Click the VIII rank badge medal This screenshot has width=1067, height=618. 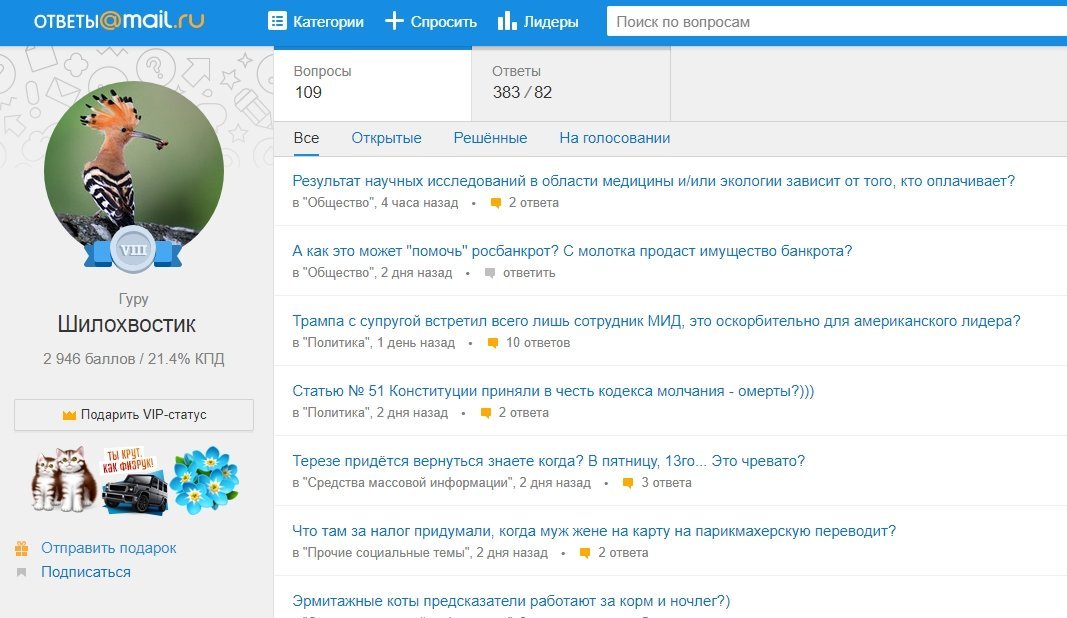pos(132,250)
